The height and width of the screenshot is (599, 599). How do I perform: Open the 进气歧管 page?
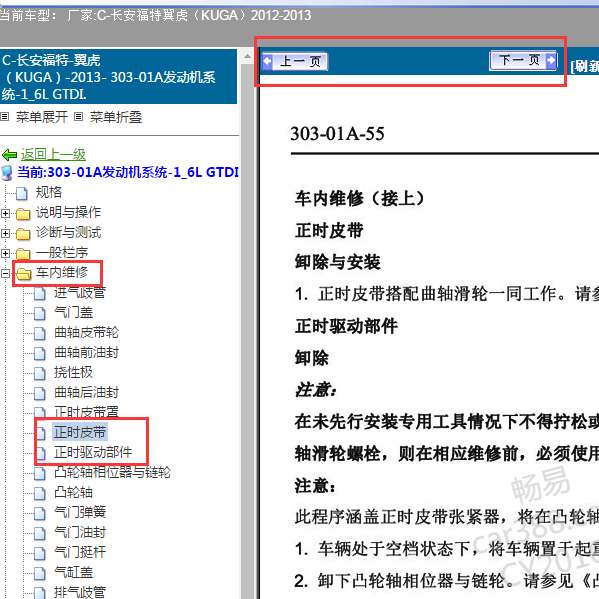[79, 292]
